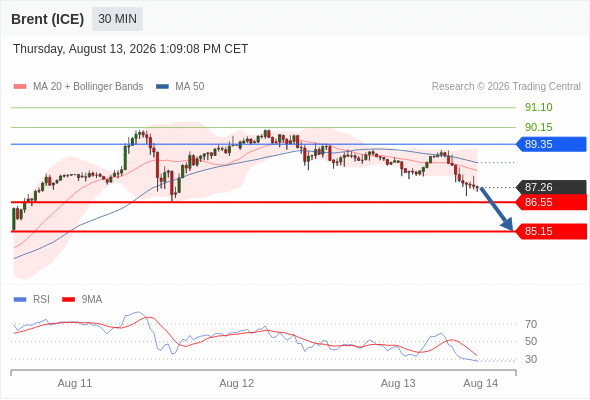Toggle the MA 50 legend entry
Image resolution: width=590 pixels, height=400 pixels.
click(x=180, y=87)
